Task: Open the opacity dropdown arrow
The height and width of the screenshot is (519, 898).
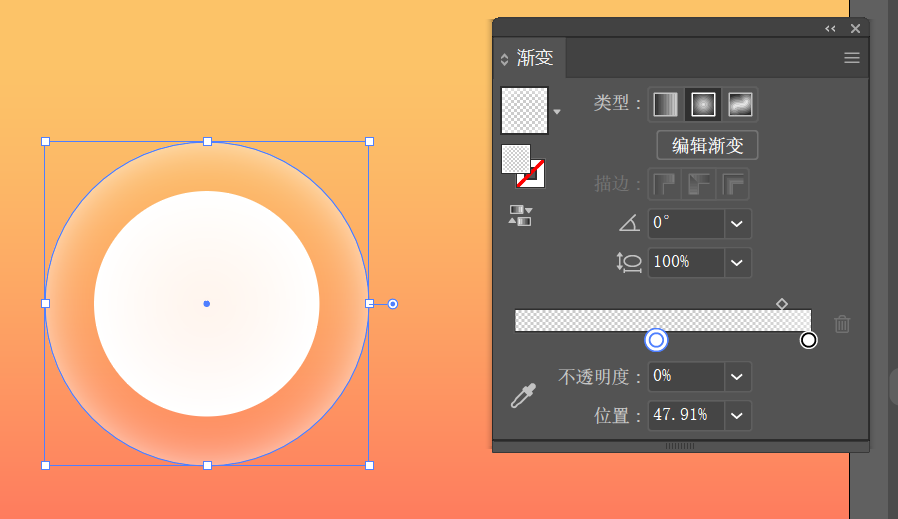Action: coord(737,376)
